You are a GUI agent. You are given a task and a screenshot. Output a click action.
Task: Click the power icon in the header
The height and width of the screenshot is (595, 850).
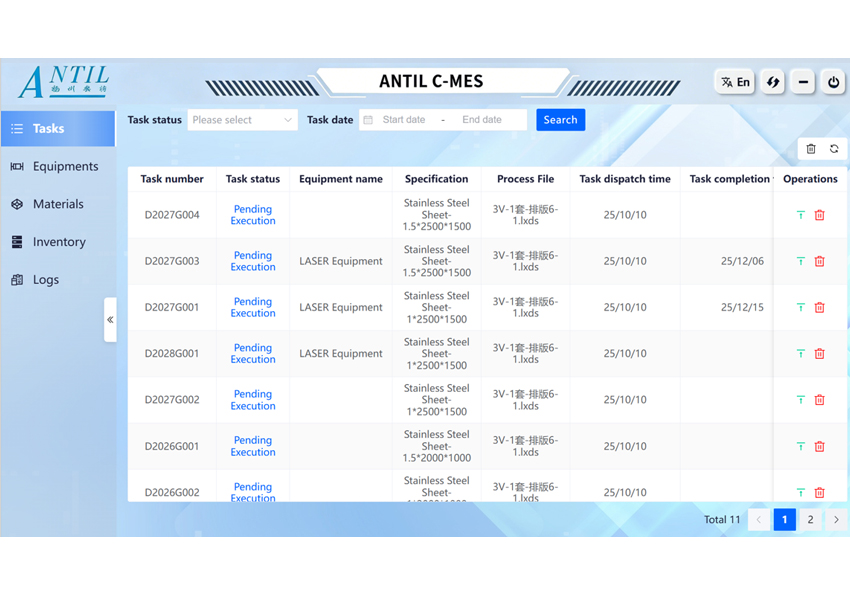pos(833,82)
